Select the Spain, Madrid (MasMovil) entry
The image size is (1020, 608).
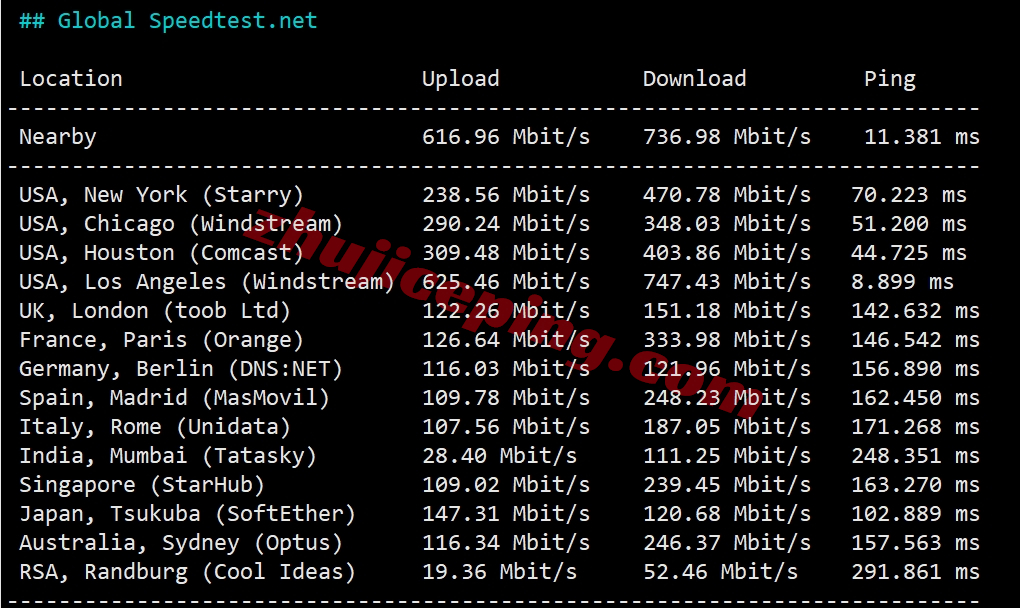[x=174, y=398]
